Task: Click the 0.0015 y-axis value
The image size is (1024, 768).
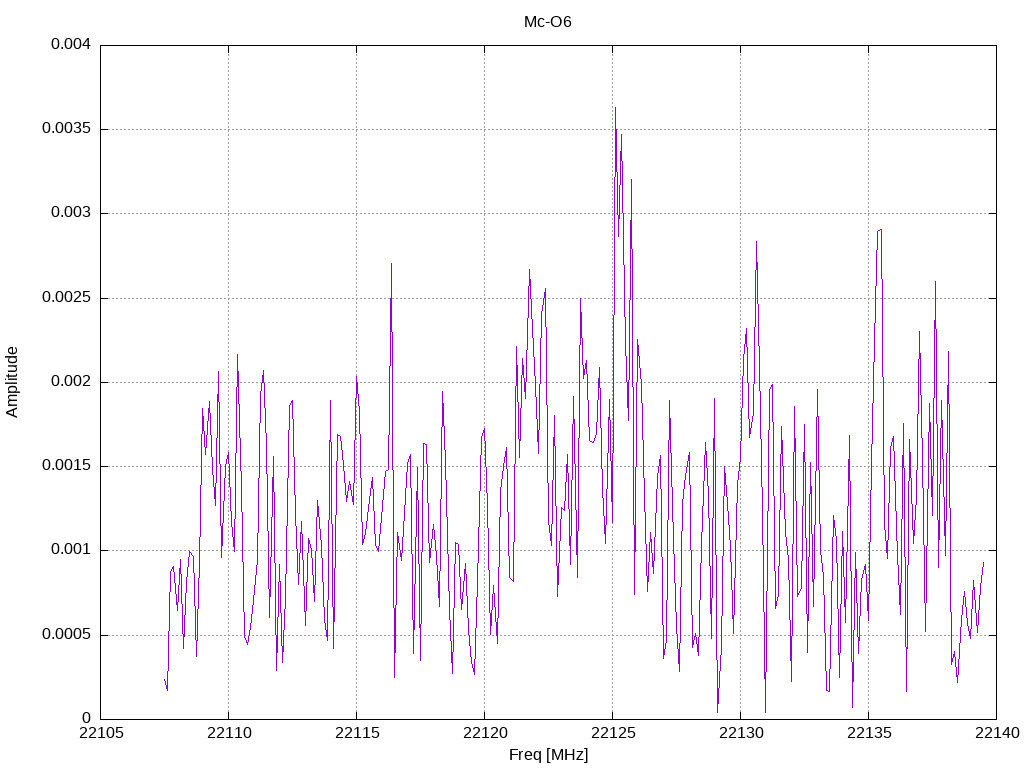Action: click(66, 466)
